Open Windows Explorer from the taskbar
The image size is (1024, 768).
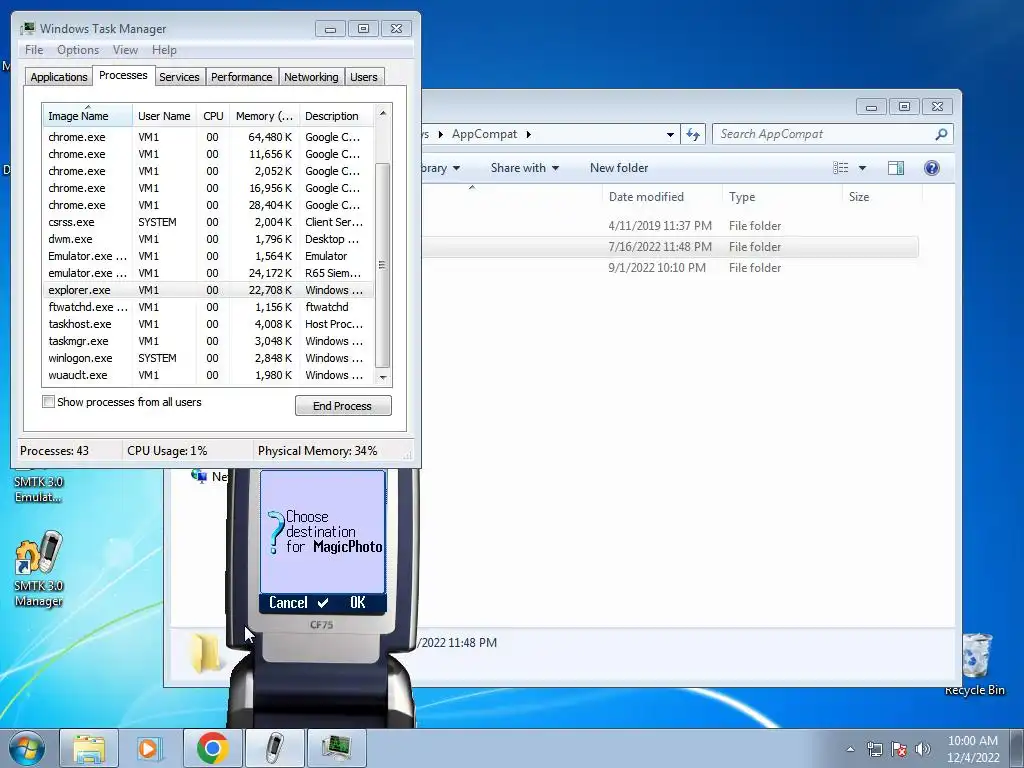point(89,748)
